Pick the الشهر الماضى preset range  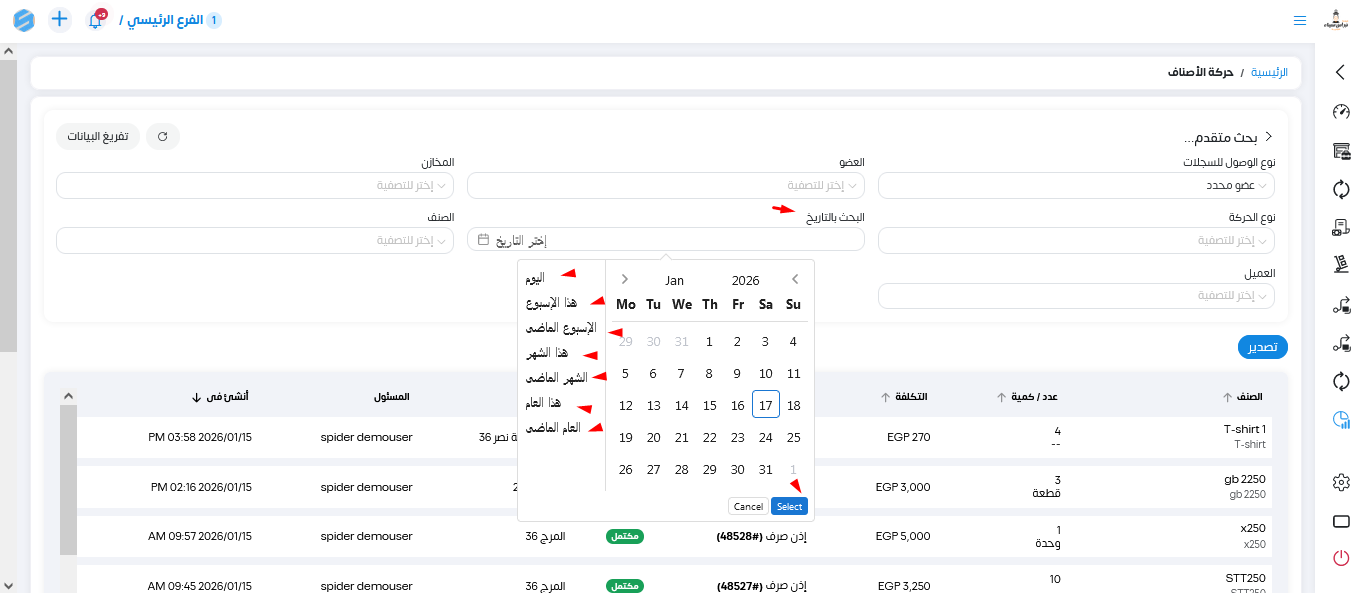coord(556,378)
